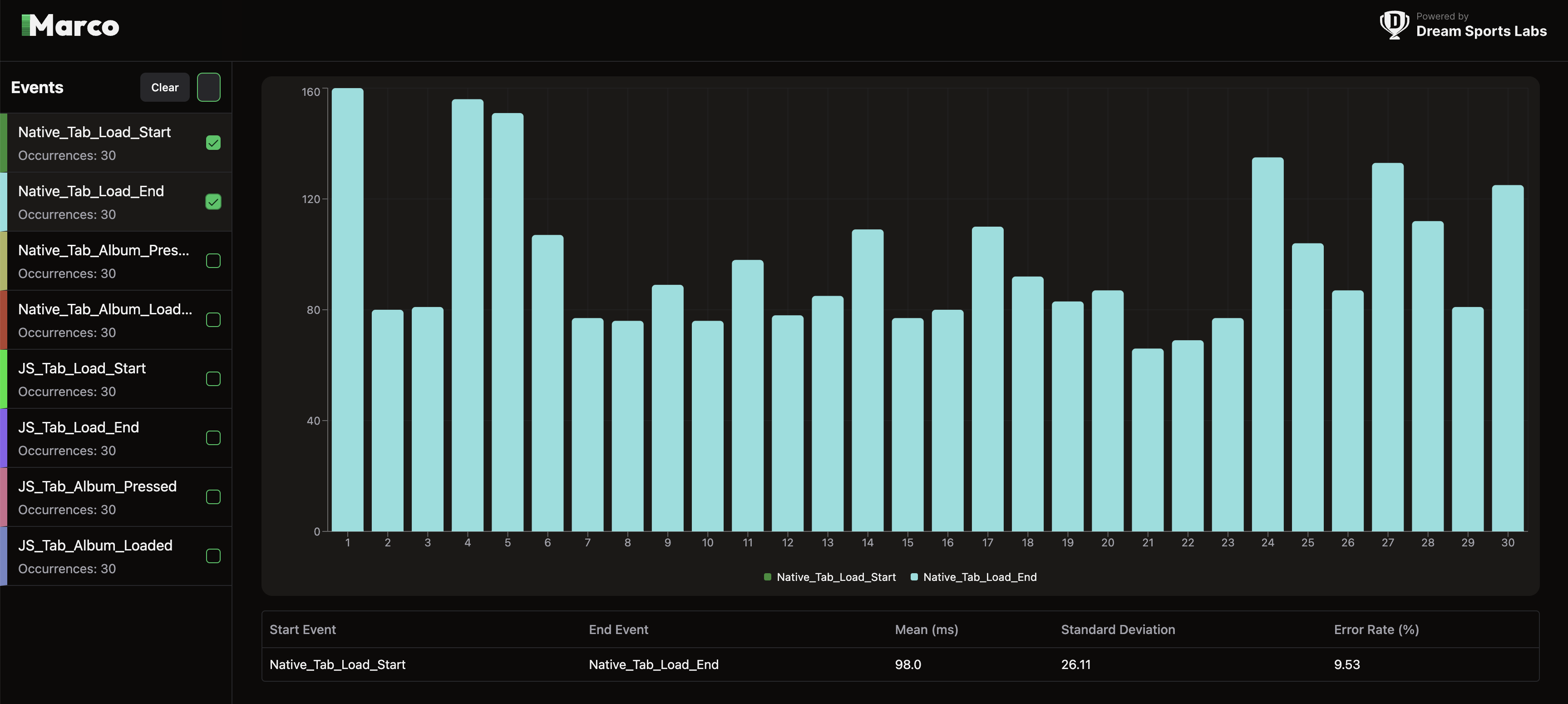Screen dimensions: 1568x704
Task: Uncheck the Native_Tab_Load_End event checkbox
Action: (213, 202)
